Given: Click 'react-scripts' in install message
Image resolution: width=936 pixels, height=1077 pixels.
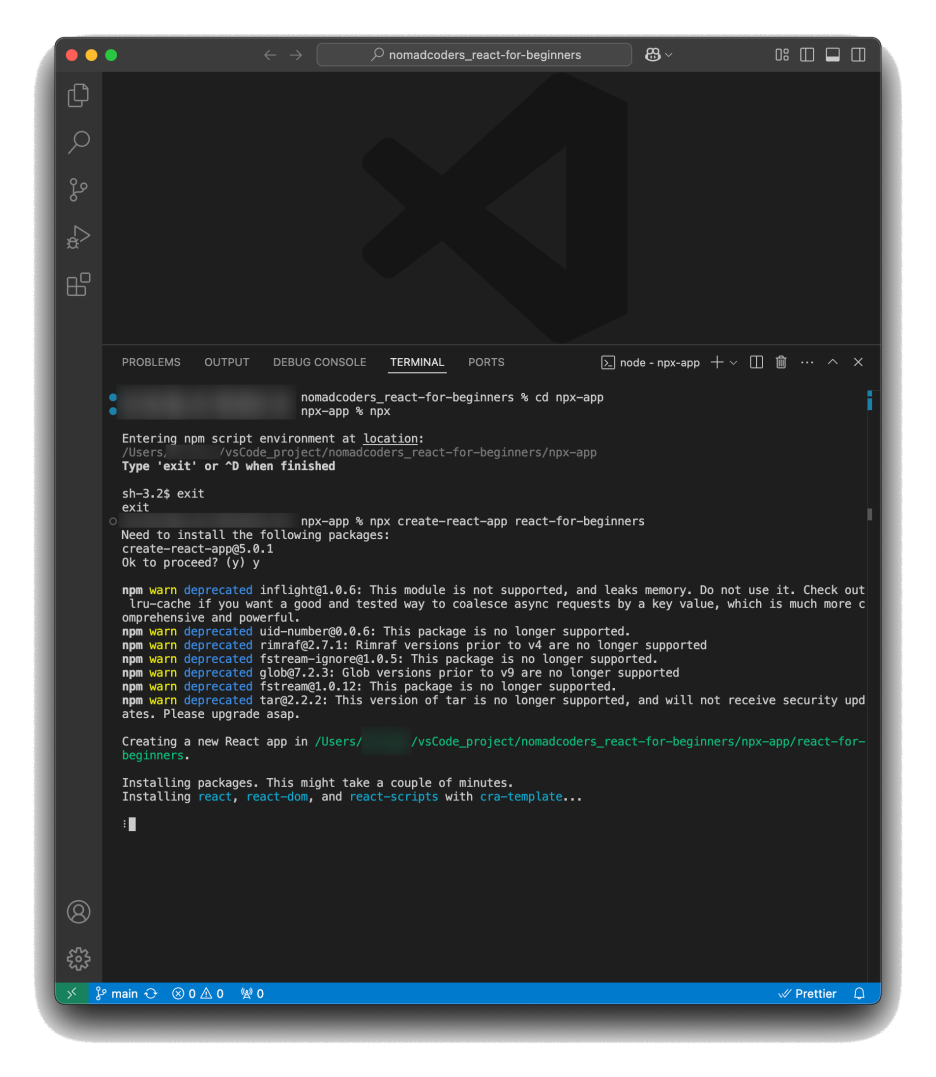Looking at the screenshot, I should tap(393, 797).
